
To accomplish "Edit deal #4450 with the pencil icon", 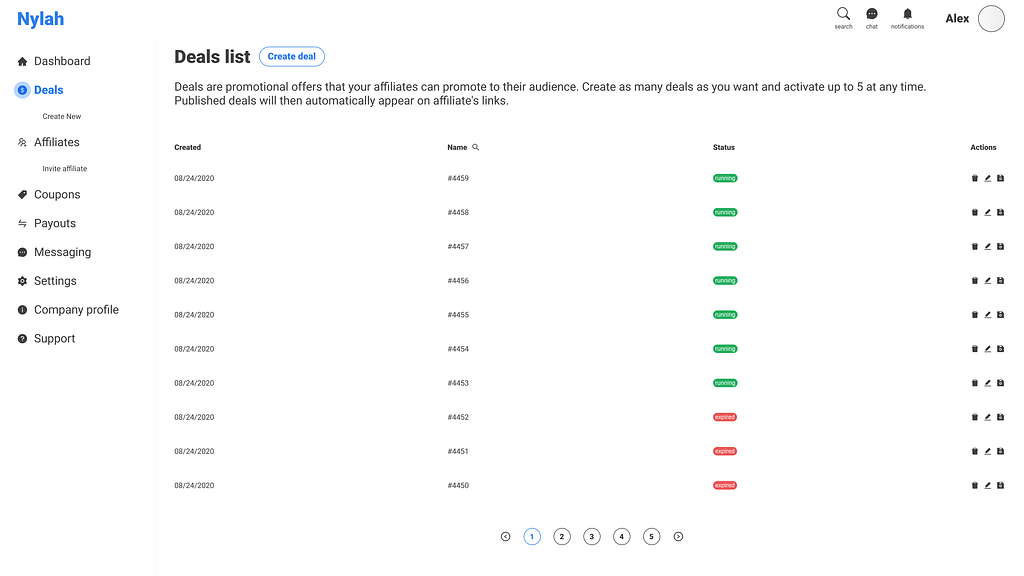I will point(988,486).
